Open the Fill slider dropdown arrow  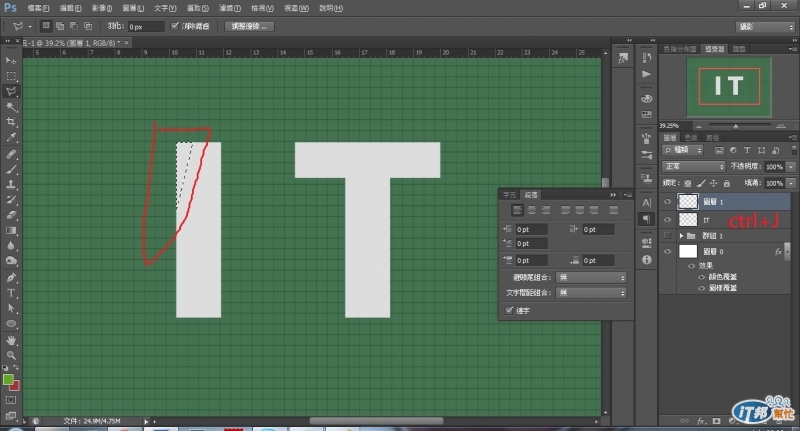(791, 183)
